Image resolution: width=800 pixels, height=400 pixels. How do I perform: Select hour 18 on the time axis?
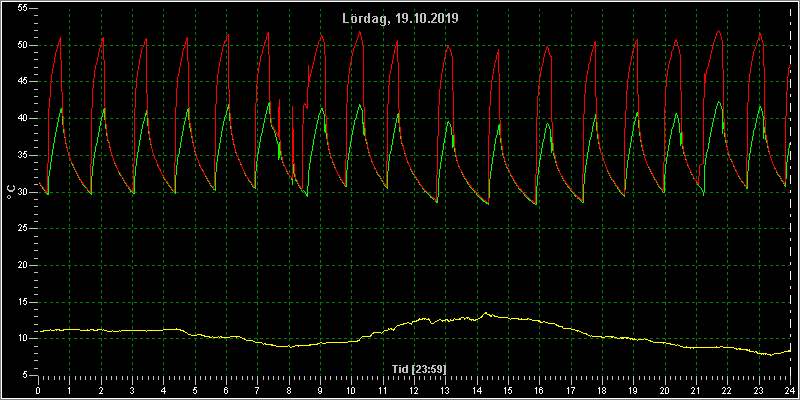click(602, 390)
